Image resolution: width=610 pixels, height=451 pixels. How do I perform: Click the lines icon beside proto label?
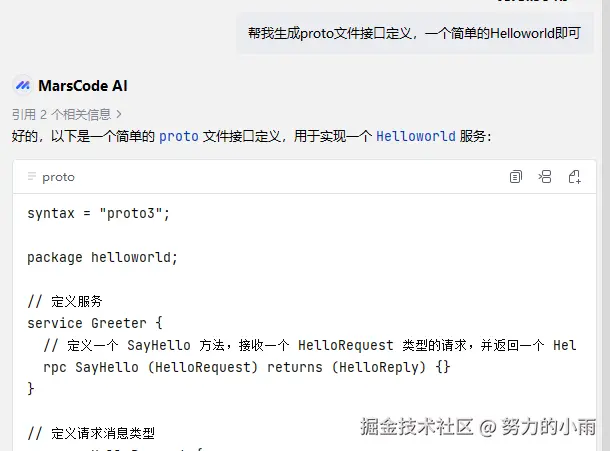32,177
